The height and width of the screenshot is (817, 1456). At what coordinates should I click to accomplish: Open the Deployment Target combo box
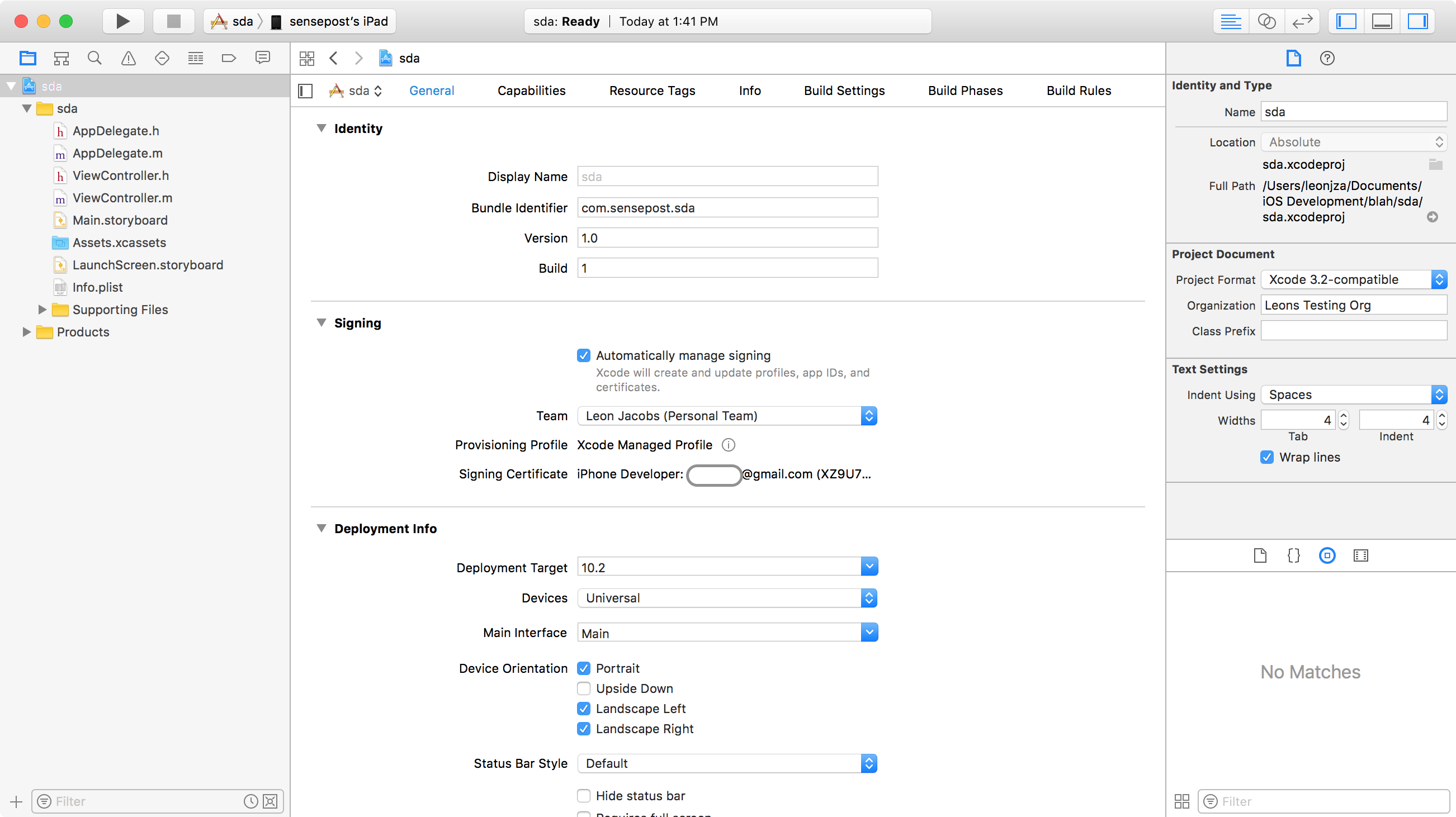coord(869,567)
